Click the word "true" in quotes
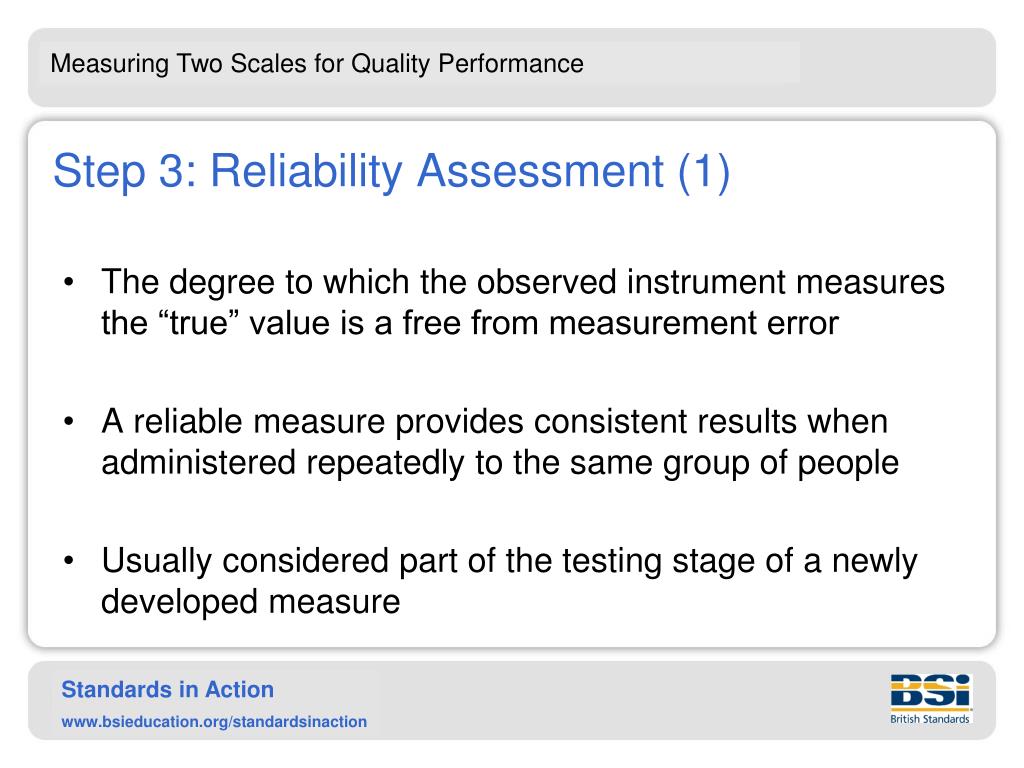1024x768 pixels. tap(200, 323)
